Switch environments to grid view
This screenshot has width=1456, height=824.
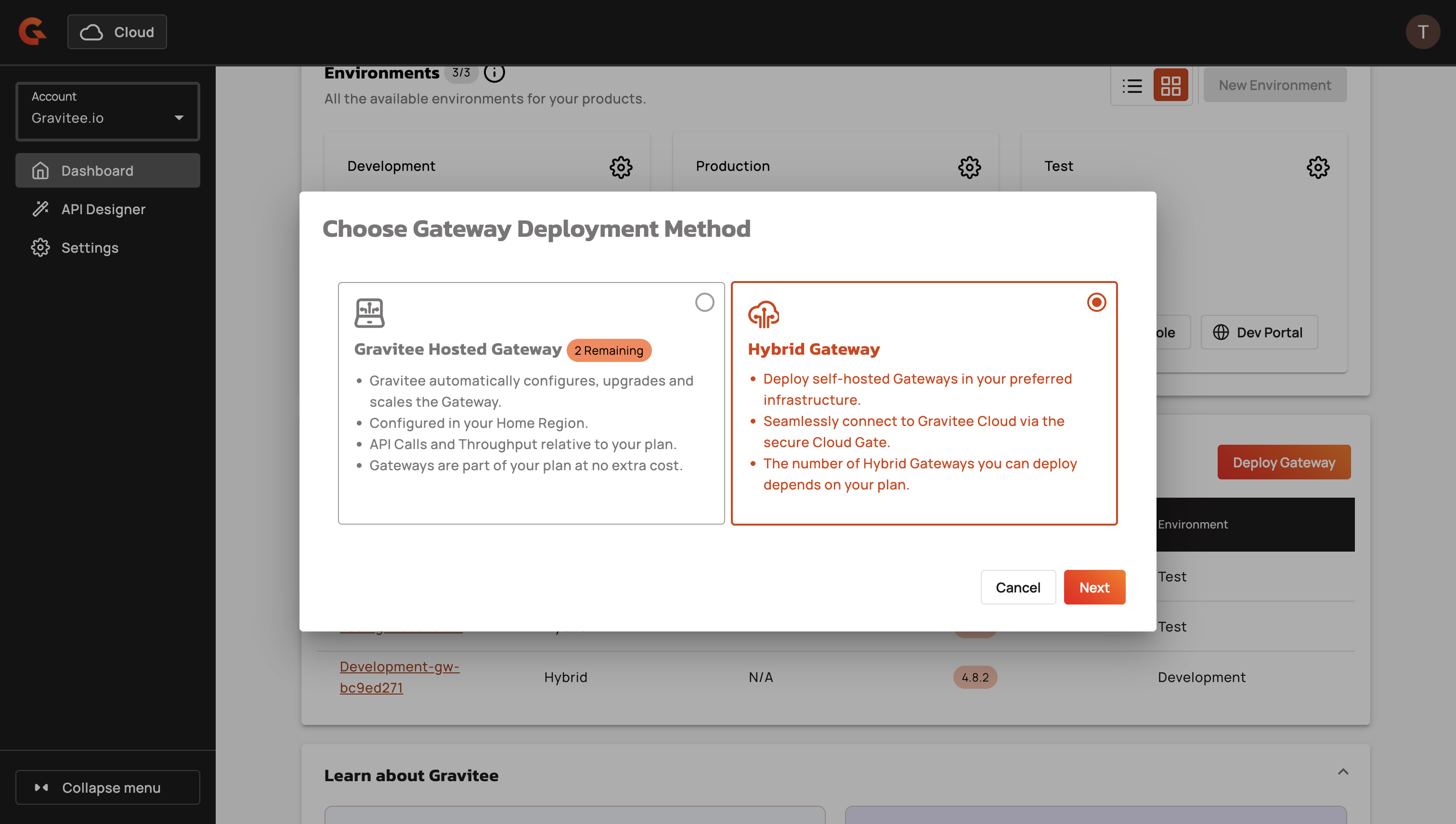pyautogui.click(x=1170, y=86)
